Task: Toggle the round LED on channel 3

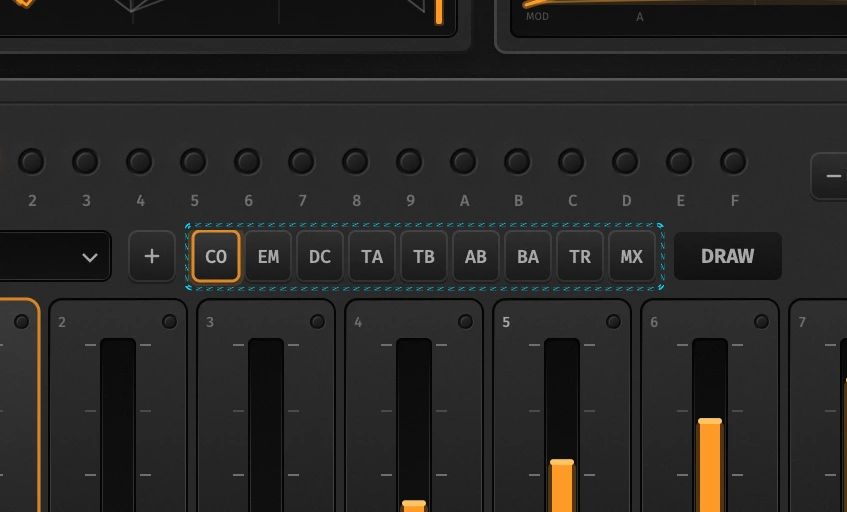Action: point(318,322)
